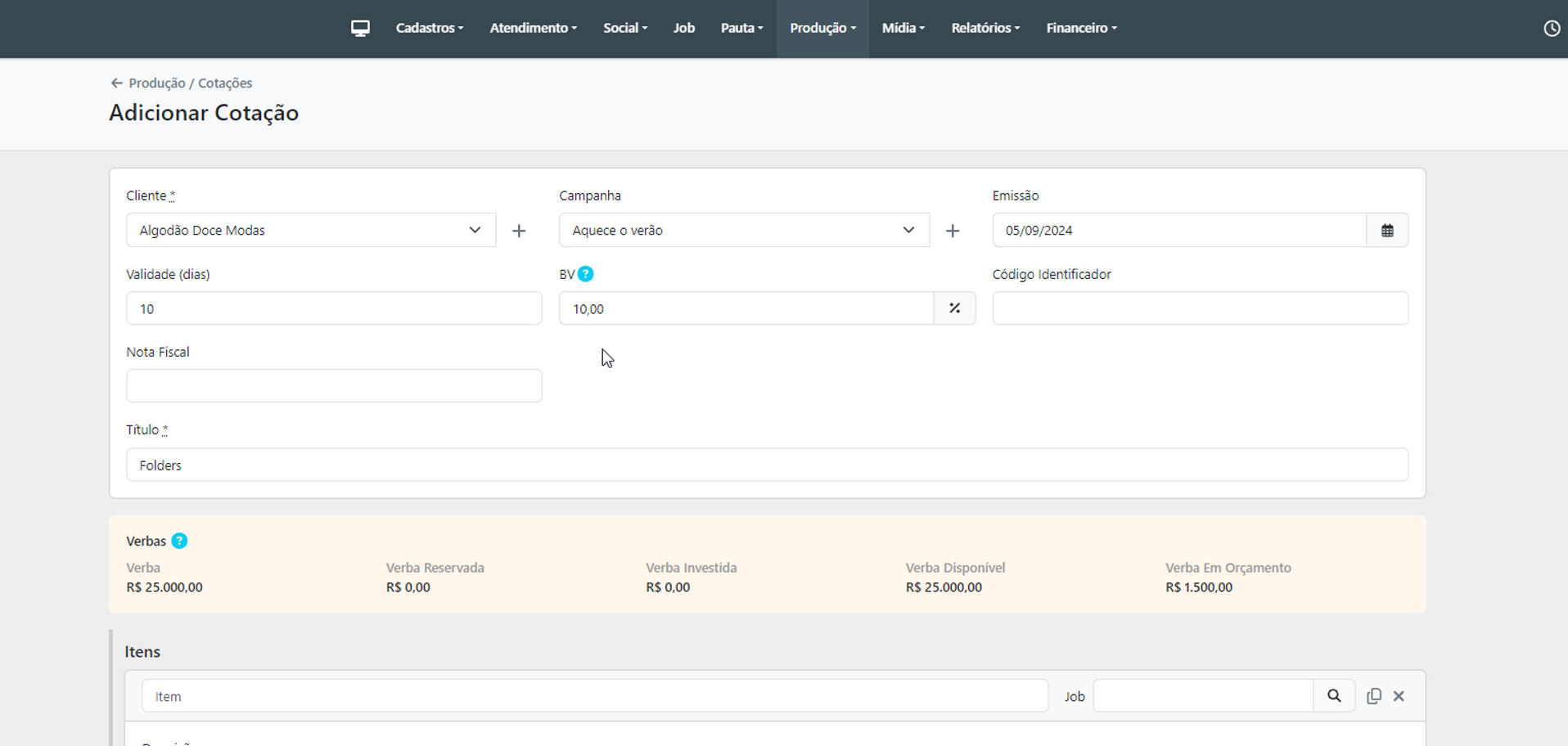This screenshot has width=1568, height=746.
Task: Toggle the BV percent button
Action: click(954, 308)
